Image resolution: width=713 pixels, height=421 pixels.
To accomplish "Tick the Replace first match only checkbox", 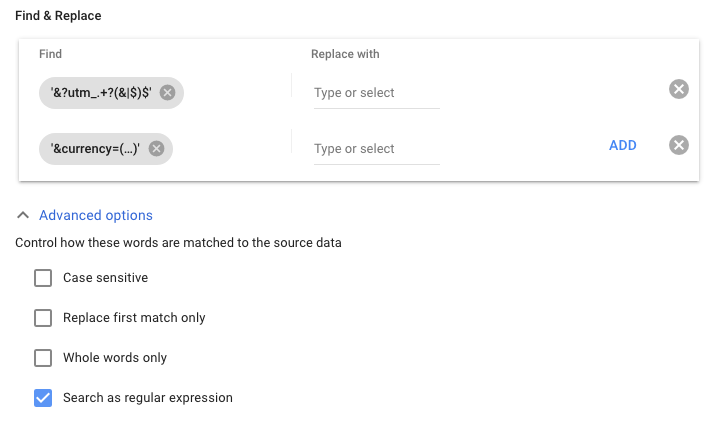I will point(43,318).
